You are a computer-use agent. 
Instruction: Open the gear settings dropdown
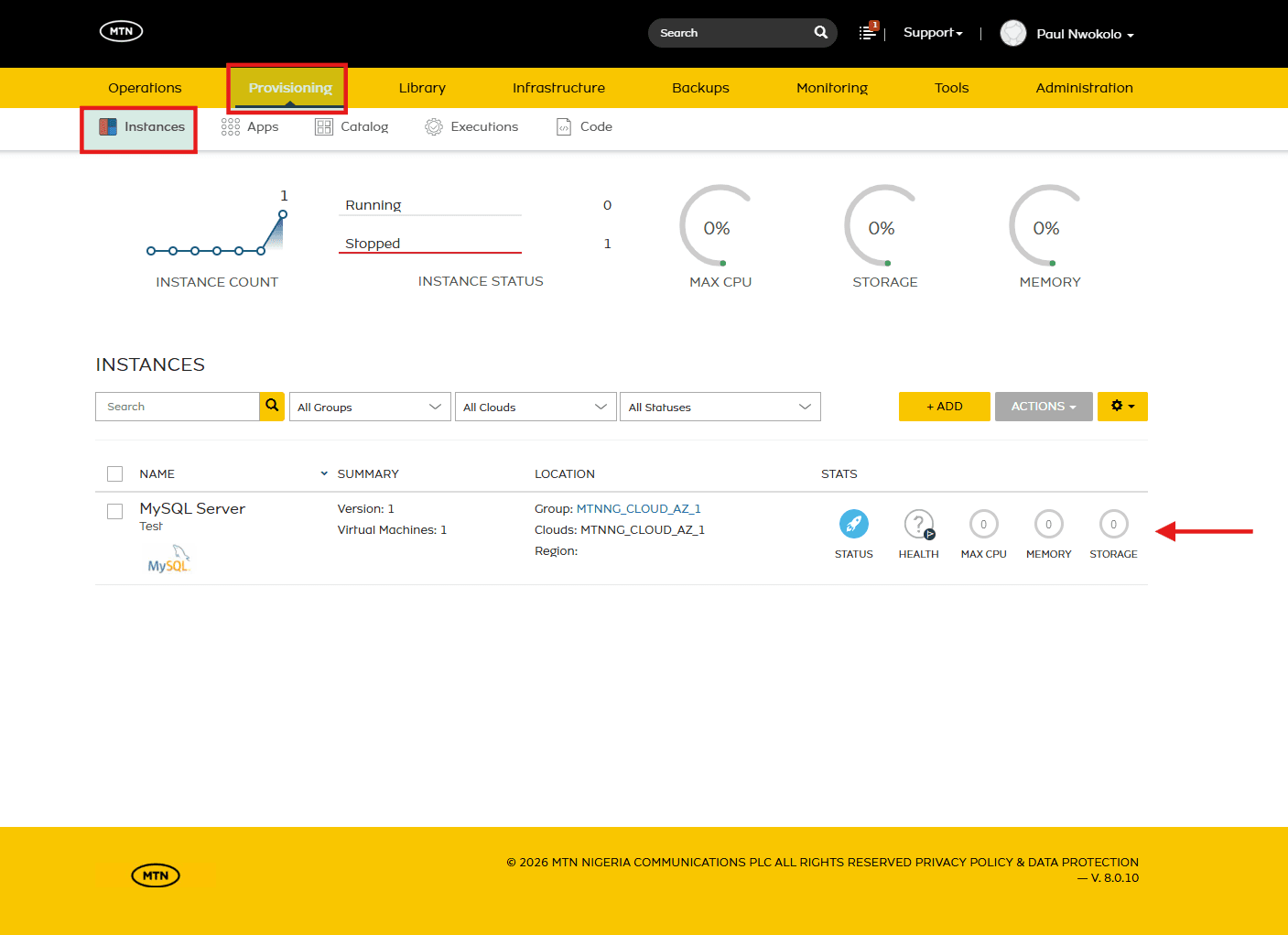(x=1122, y=407)
